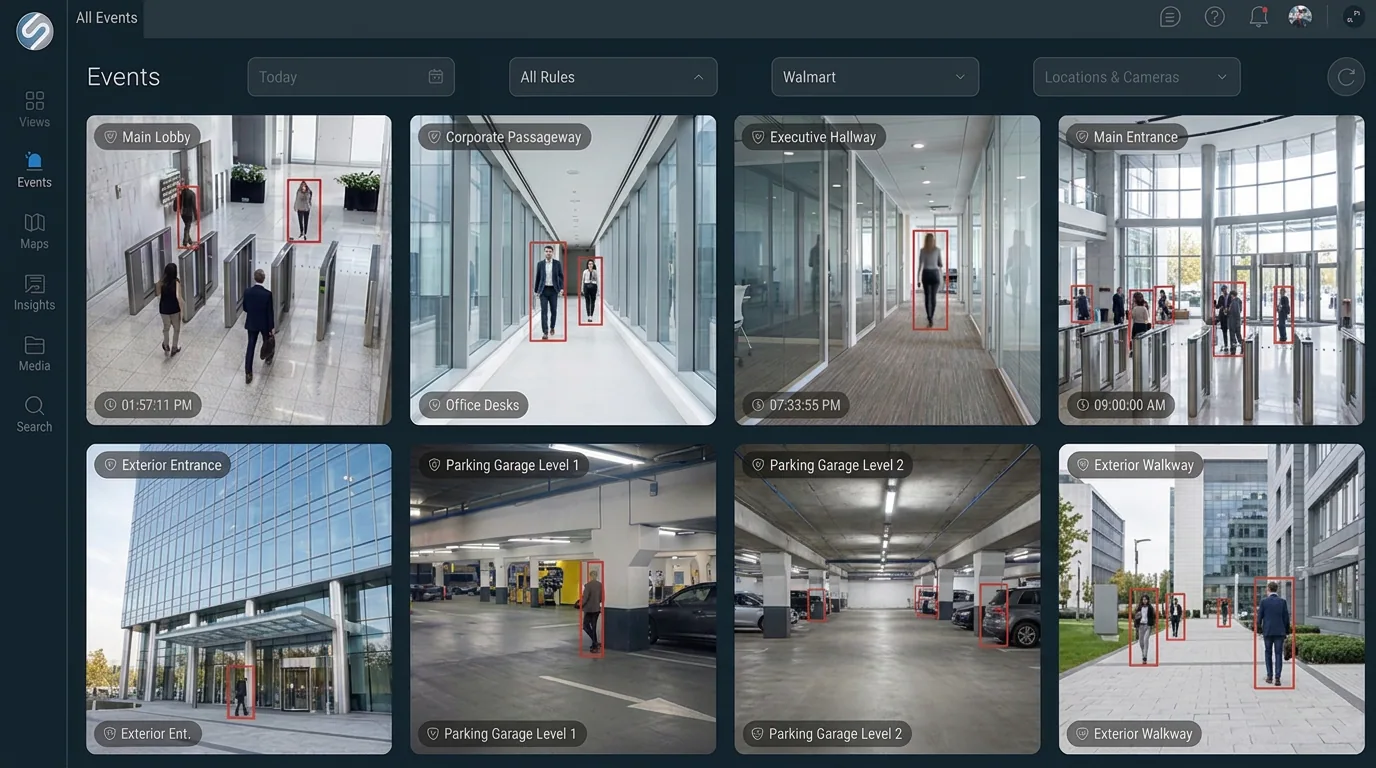Click the Exterior Ent. bottom label

tap(148, 734)
